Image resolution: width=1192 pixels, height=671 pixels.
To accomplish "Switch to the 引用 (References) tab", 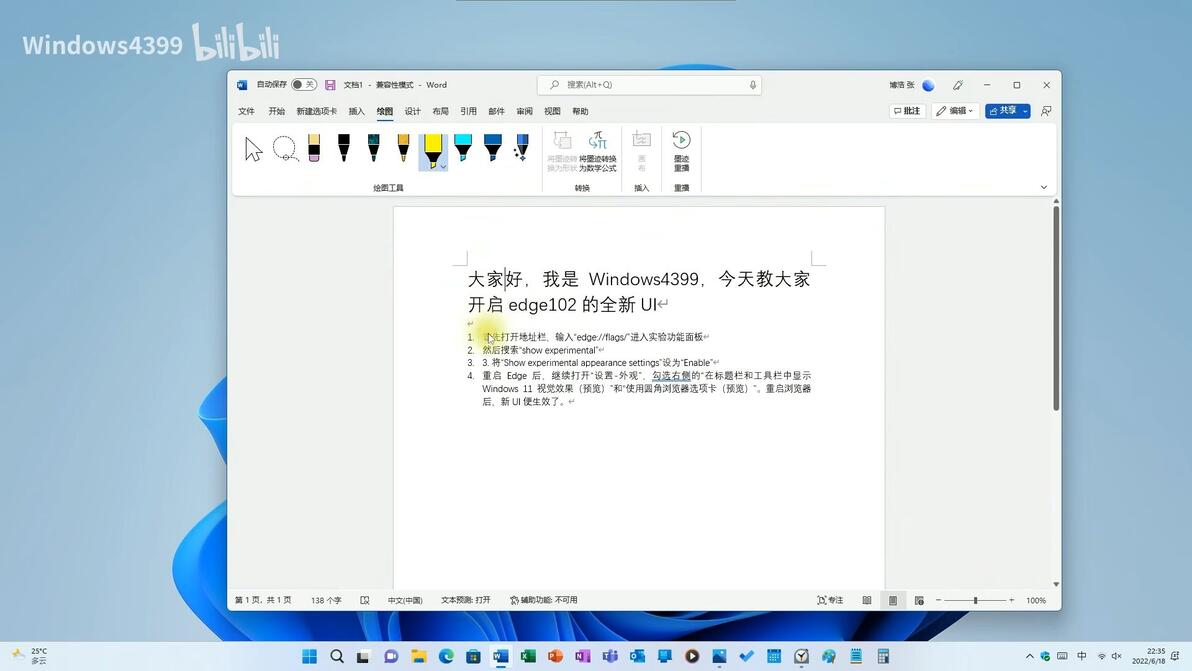I will (468, 111).
